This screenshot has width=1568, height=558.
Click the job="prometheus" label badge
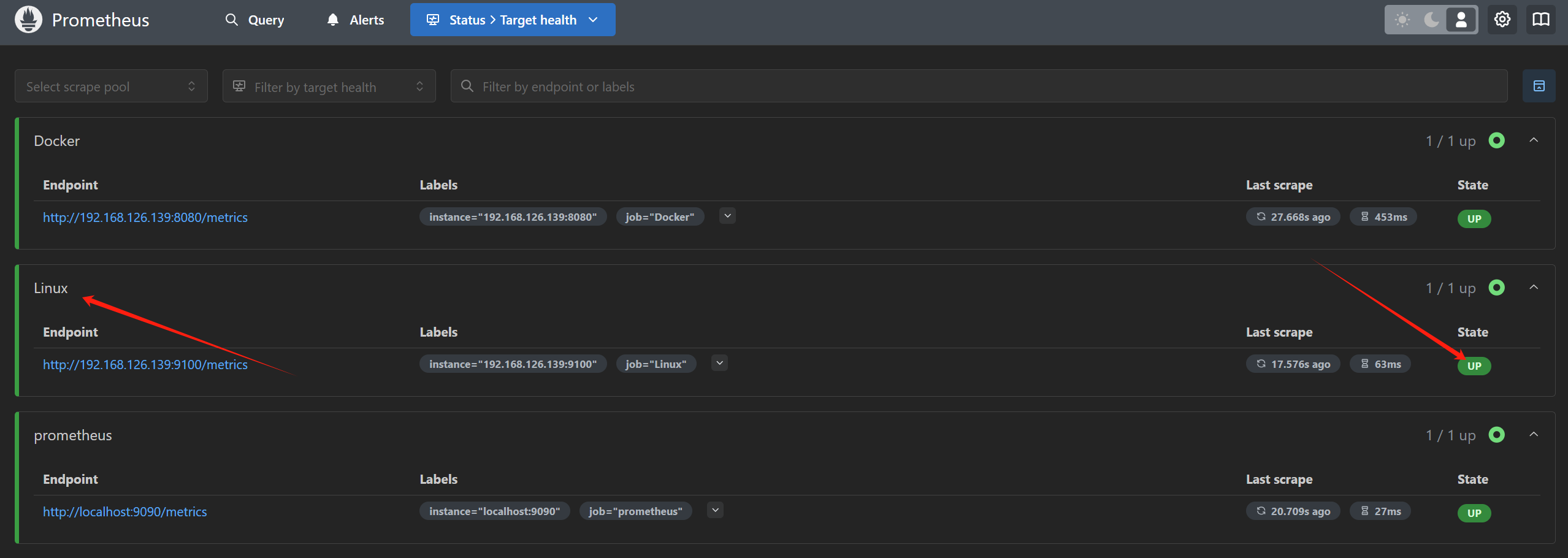635,511
